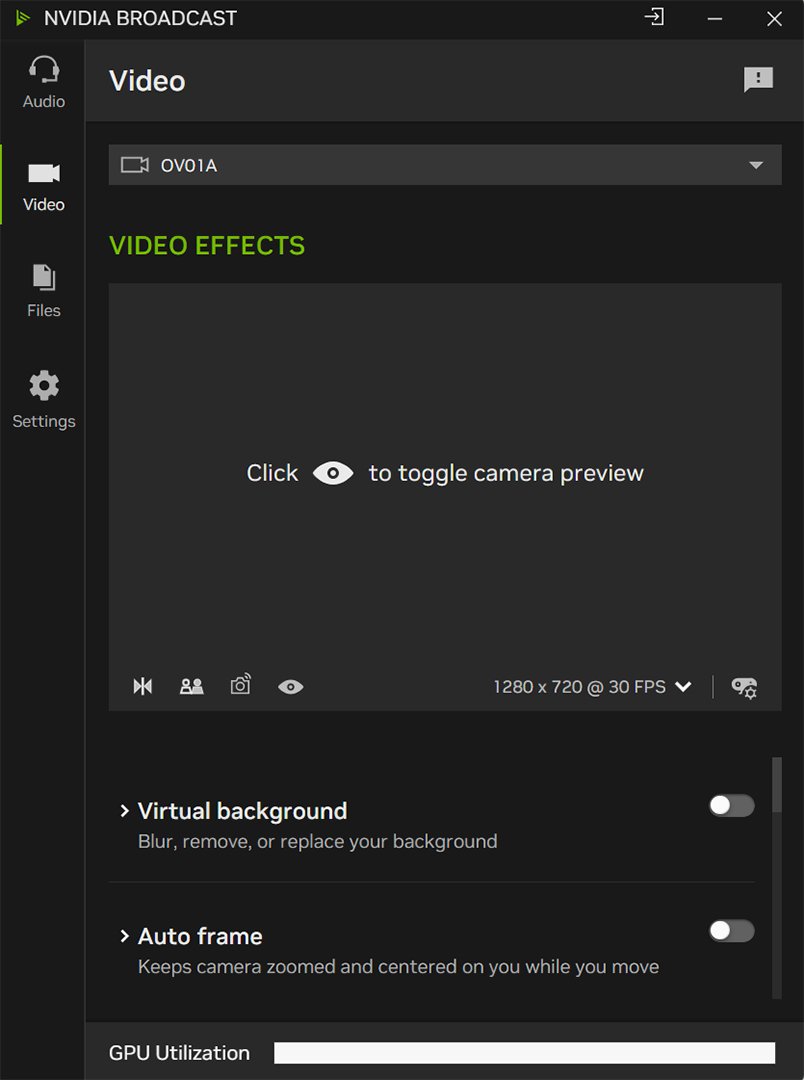
Task: Click the VIDEO EFFECTS heading
Action: tap(207, 245)
